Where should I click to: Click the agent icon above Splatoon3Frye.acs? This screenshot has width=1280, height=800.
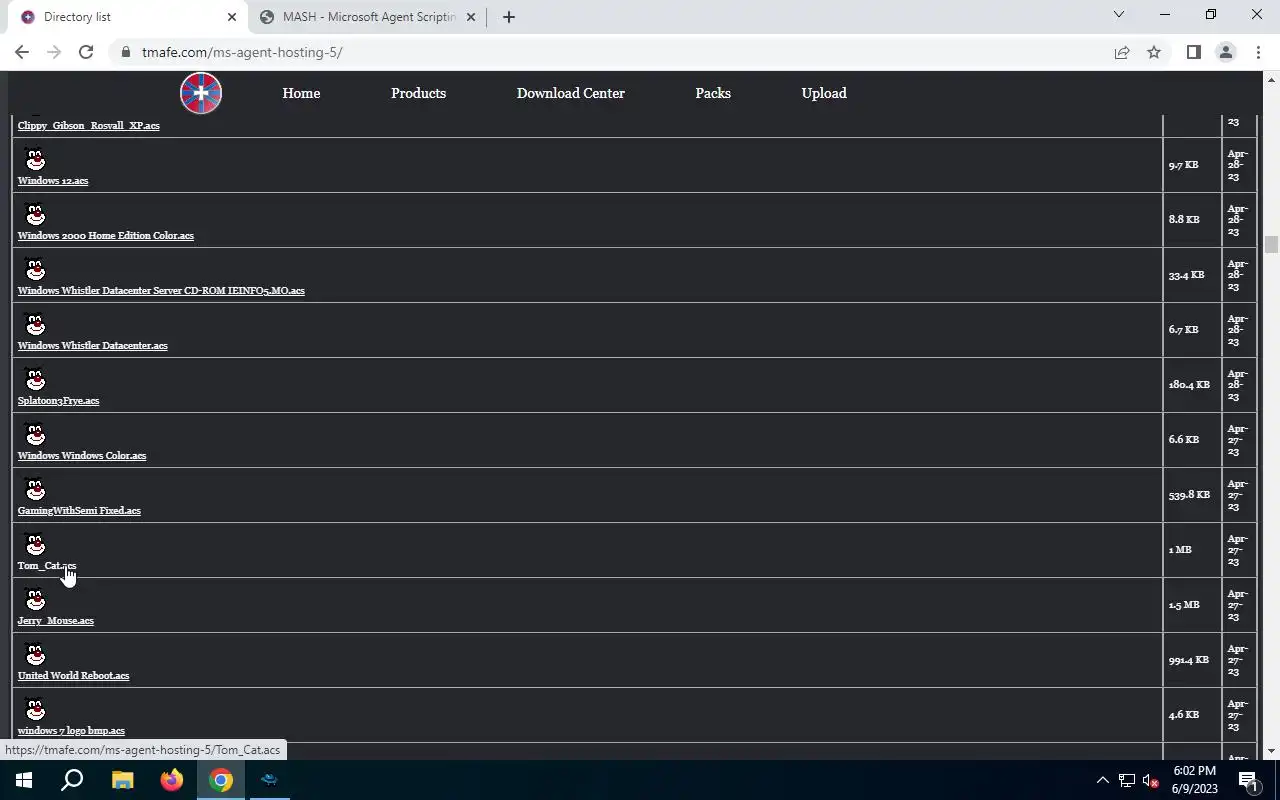pyautogui.click(x=35, y=380)
